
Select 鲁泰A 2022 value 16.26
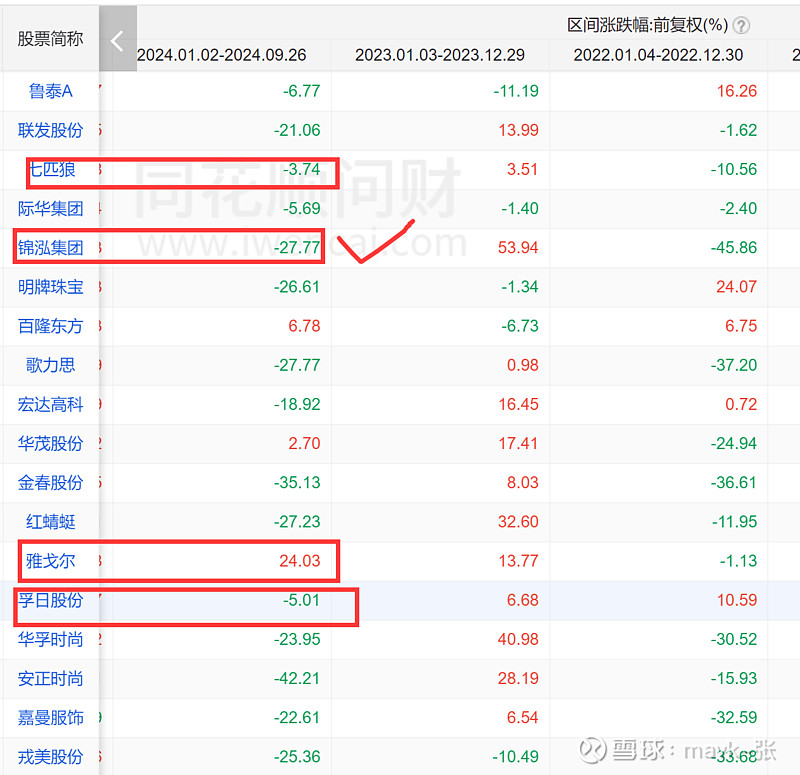pyautogui.click(x=737, y=91)
